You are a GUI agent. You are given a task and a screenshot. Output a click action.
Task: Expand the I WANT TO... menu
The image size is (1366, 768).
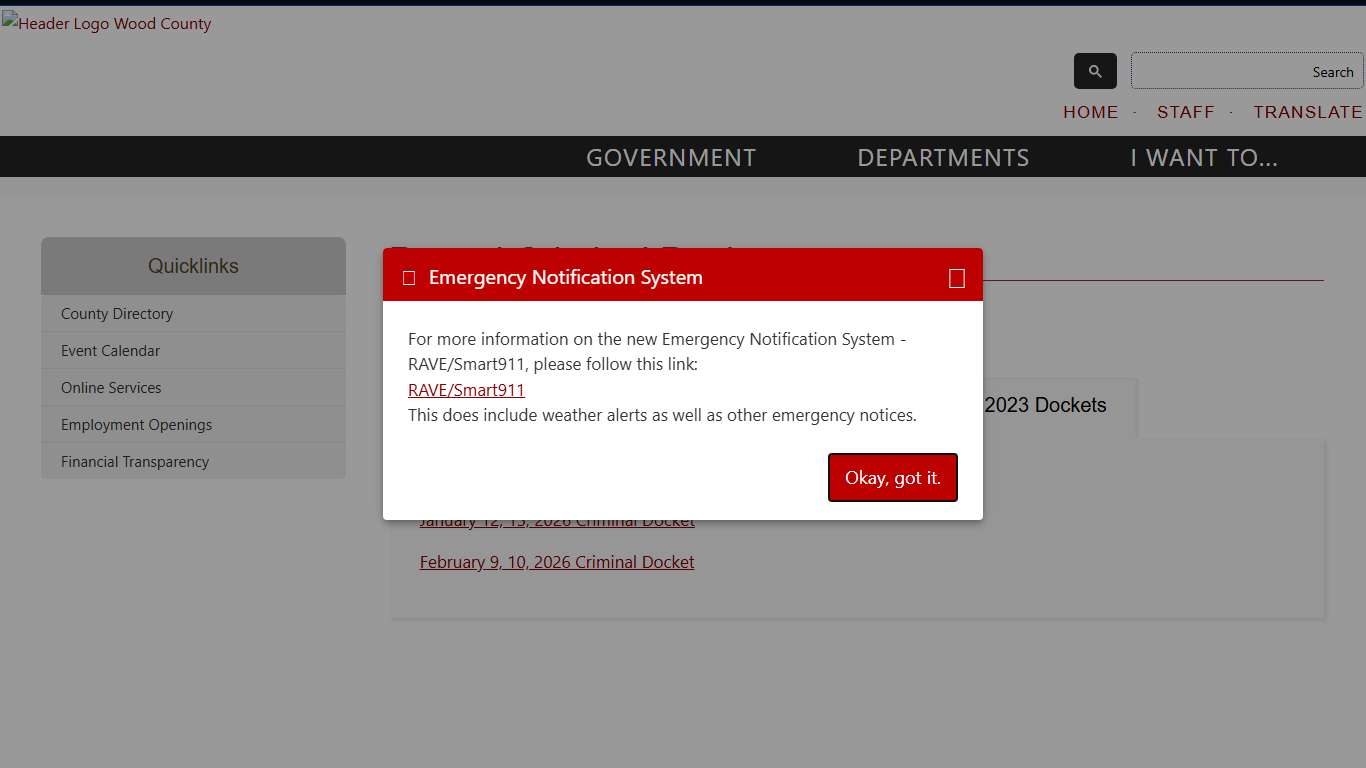click(x=1203, y=158)
